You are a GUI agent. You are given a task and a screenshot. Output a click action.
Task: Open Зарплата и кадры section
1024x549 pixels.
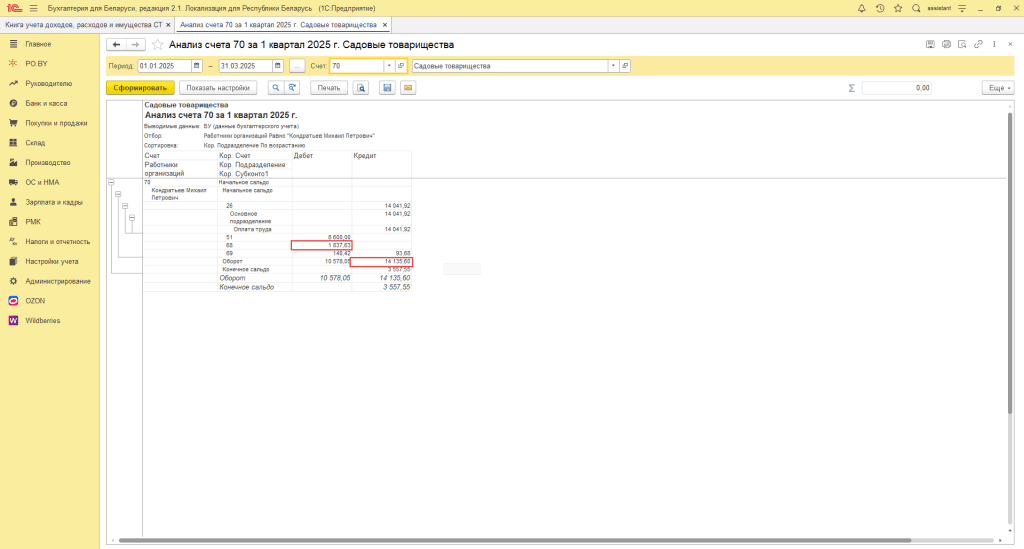(x=54, y=202)
